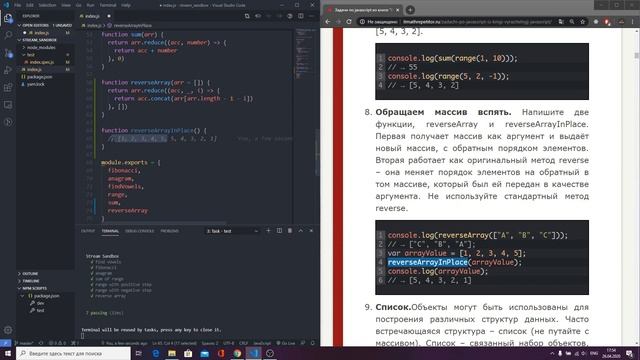Click JavaScript language mode in status bar
This screenshot has height=360, width=640.
262,343
